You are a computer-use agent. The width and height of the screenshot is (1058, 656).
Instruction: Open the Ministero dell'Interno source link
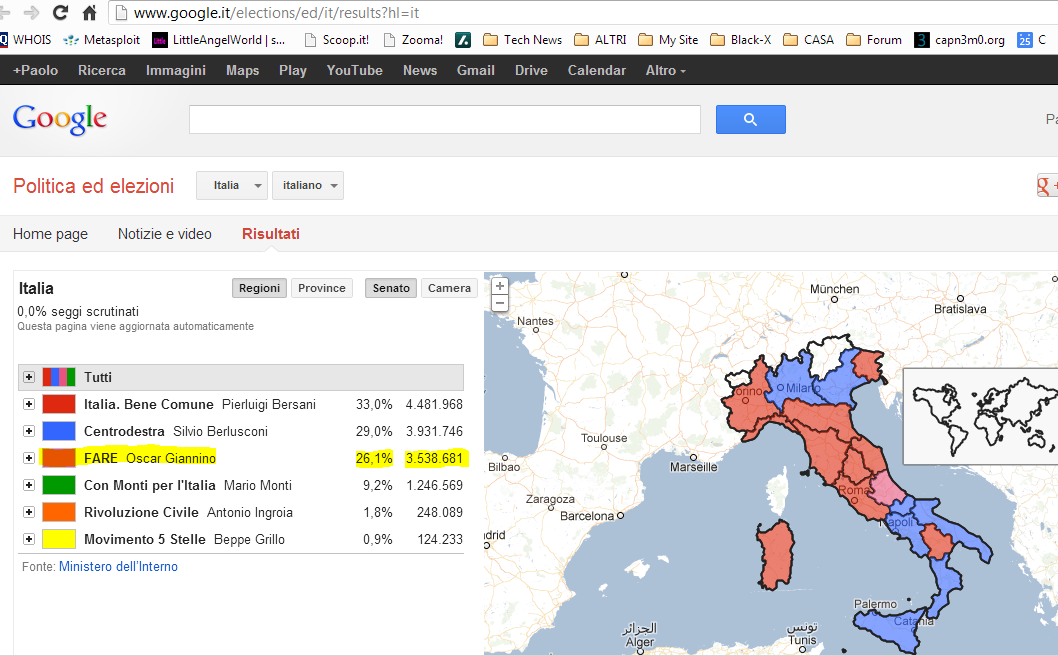coord(118,566)
